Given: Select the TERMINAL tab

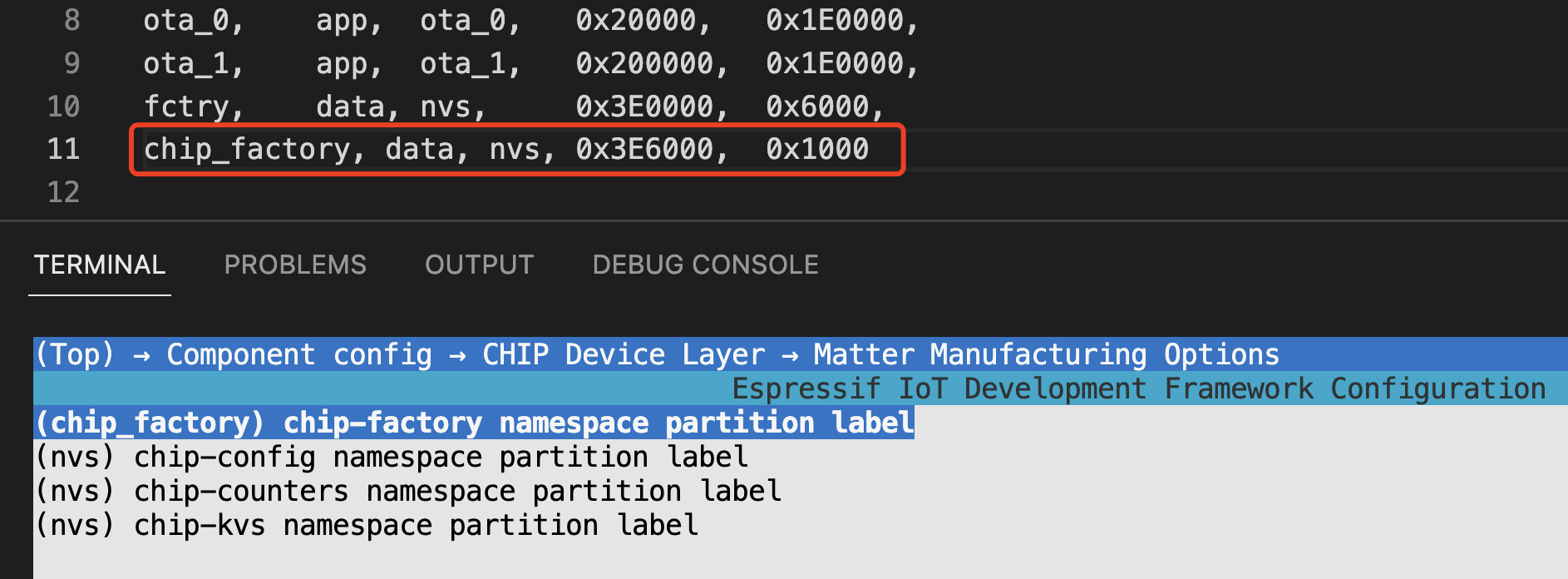Looking at the screenshot, I should click(x=99, y=264).
